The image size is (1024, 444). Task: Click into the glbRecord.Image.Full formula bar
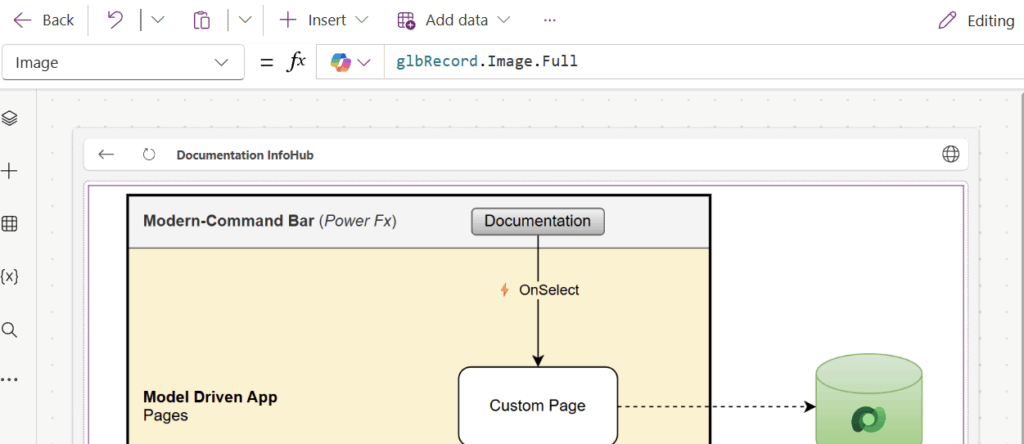(700, 62)
